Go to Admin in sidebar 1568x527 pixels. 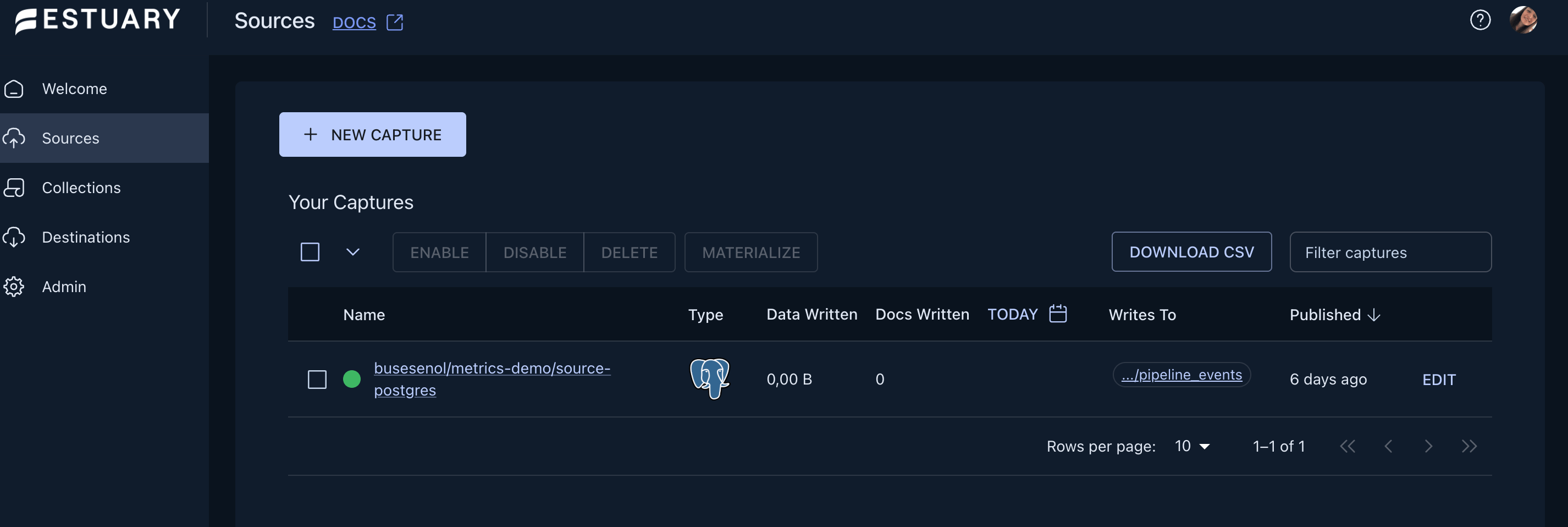click(63, 287)
